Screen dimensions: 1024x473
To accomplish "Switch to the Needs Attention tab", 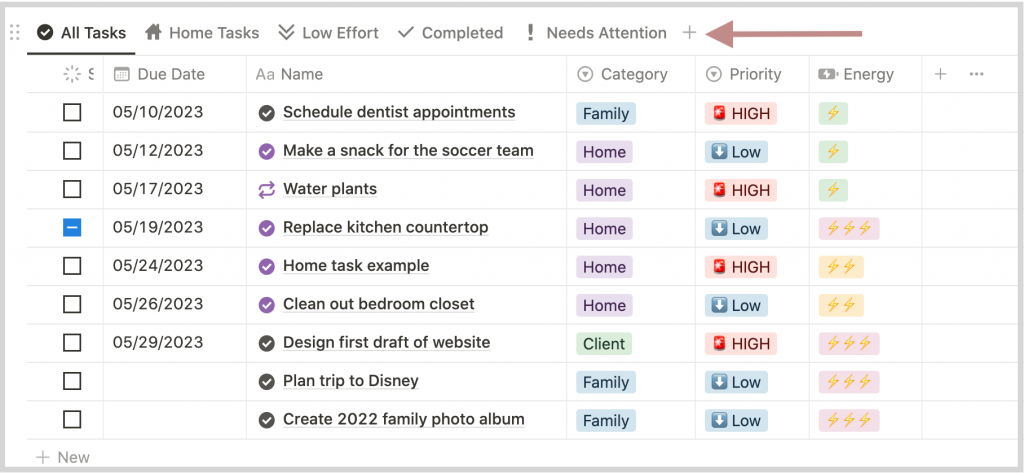I will [x=596, y=33].
